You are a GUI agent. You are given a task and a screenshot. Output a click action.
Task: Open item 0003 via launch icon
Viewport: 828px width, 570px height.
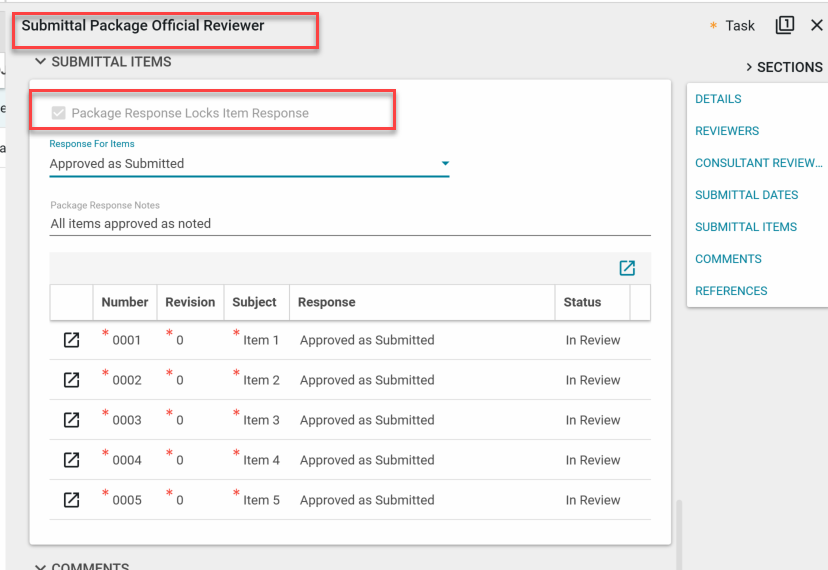coord(71,420)
